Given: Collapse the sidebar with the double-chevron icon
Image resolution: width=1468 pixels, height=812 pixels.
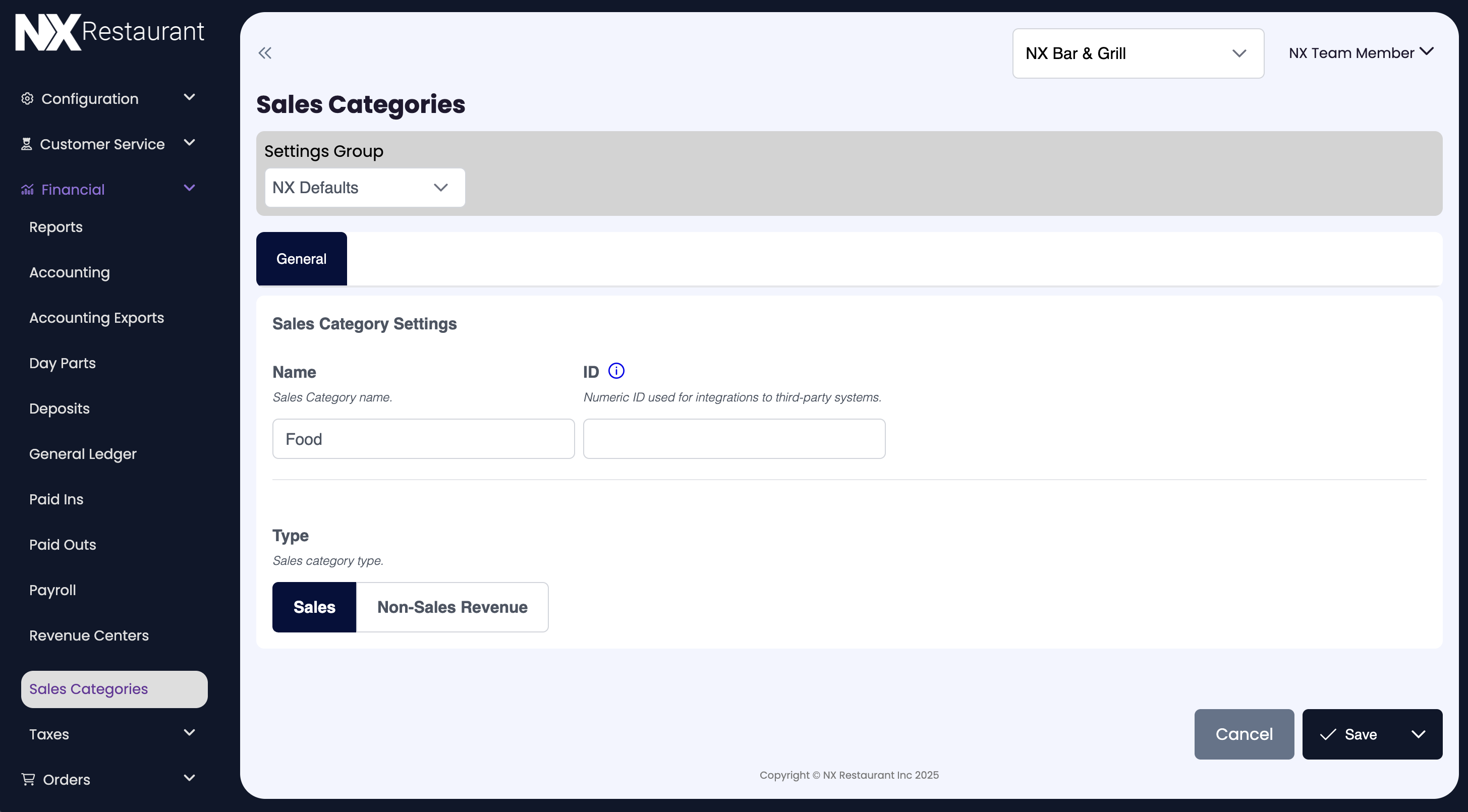Looking at the screenshot, I should click(264, 52).
